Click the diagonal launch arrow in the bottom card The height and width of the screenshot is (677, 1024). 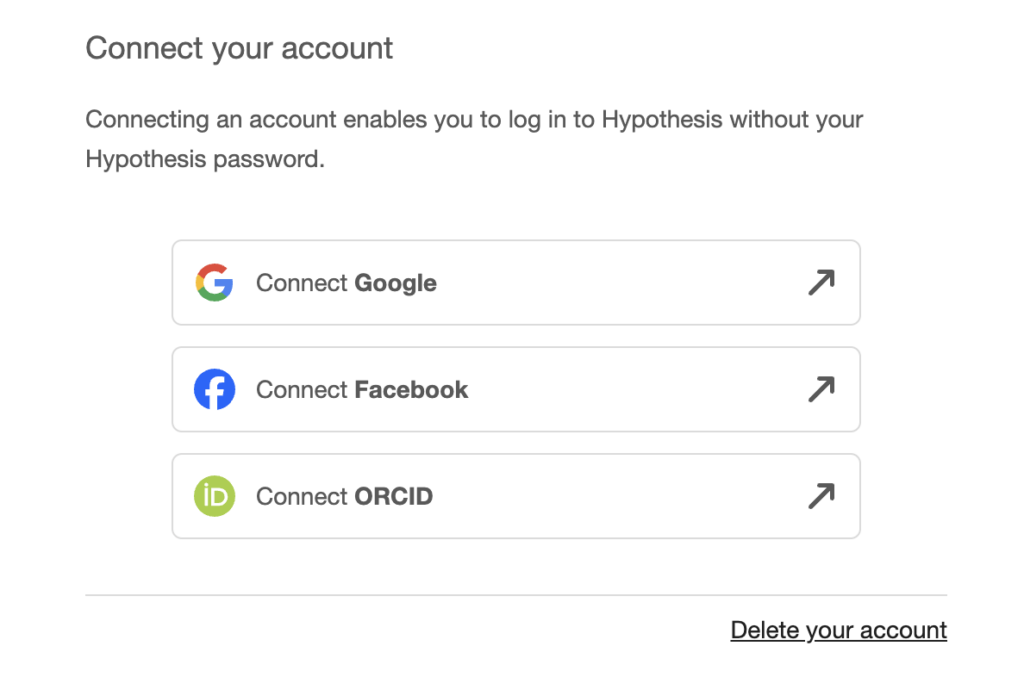[820, 496]
